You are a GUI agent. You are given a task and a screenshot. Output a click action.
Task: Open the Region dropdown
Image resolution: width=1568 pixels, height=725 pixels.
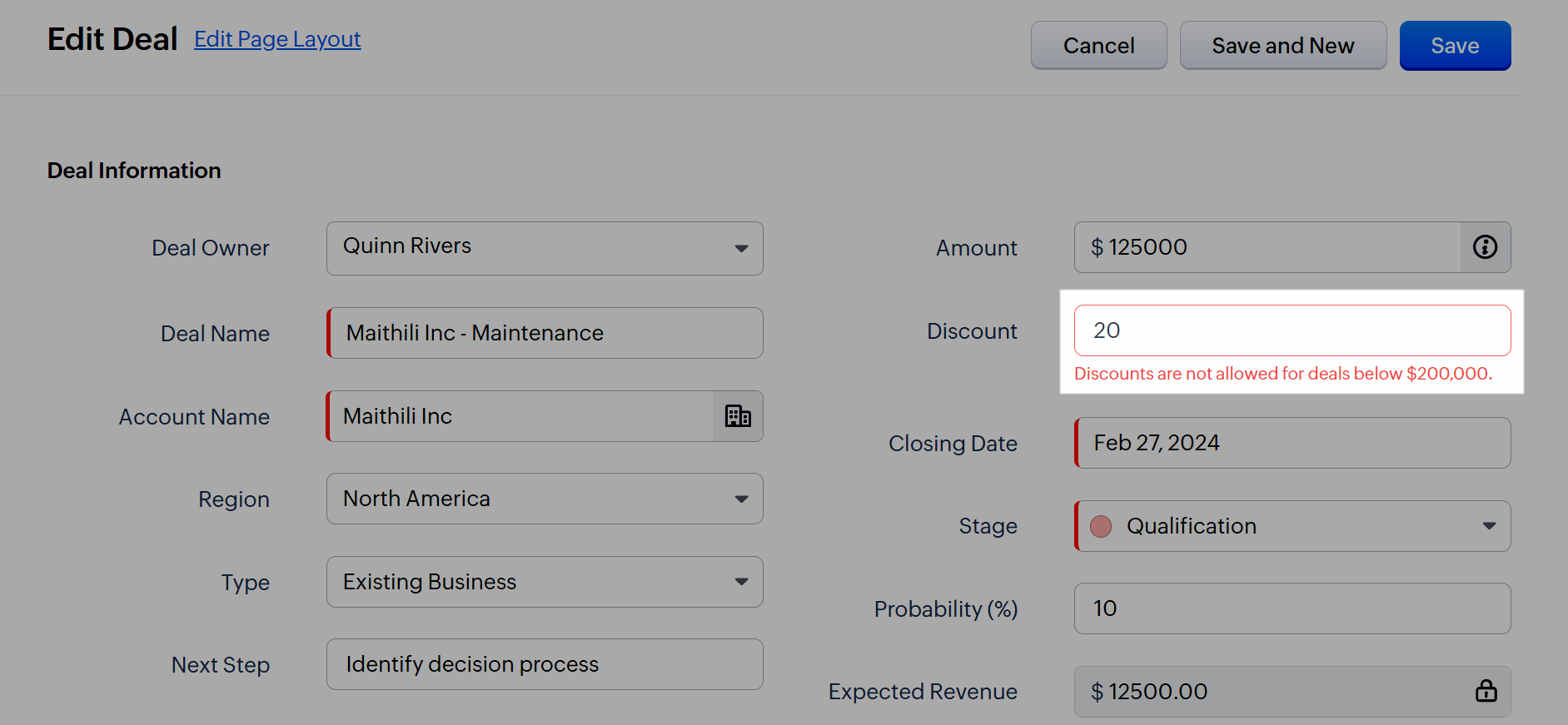point(740,499)
